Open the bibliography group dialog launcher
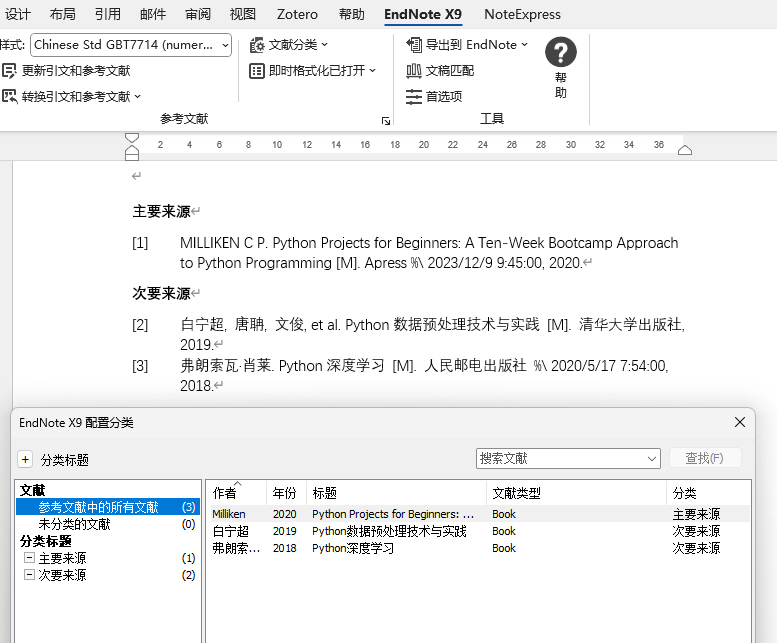777x643 pixels. [x=386, y=121]
